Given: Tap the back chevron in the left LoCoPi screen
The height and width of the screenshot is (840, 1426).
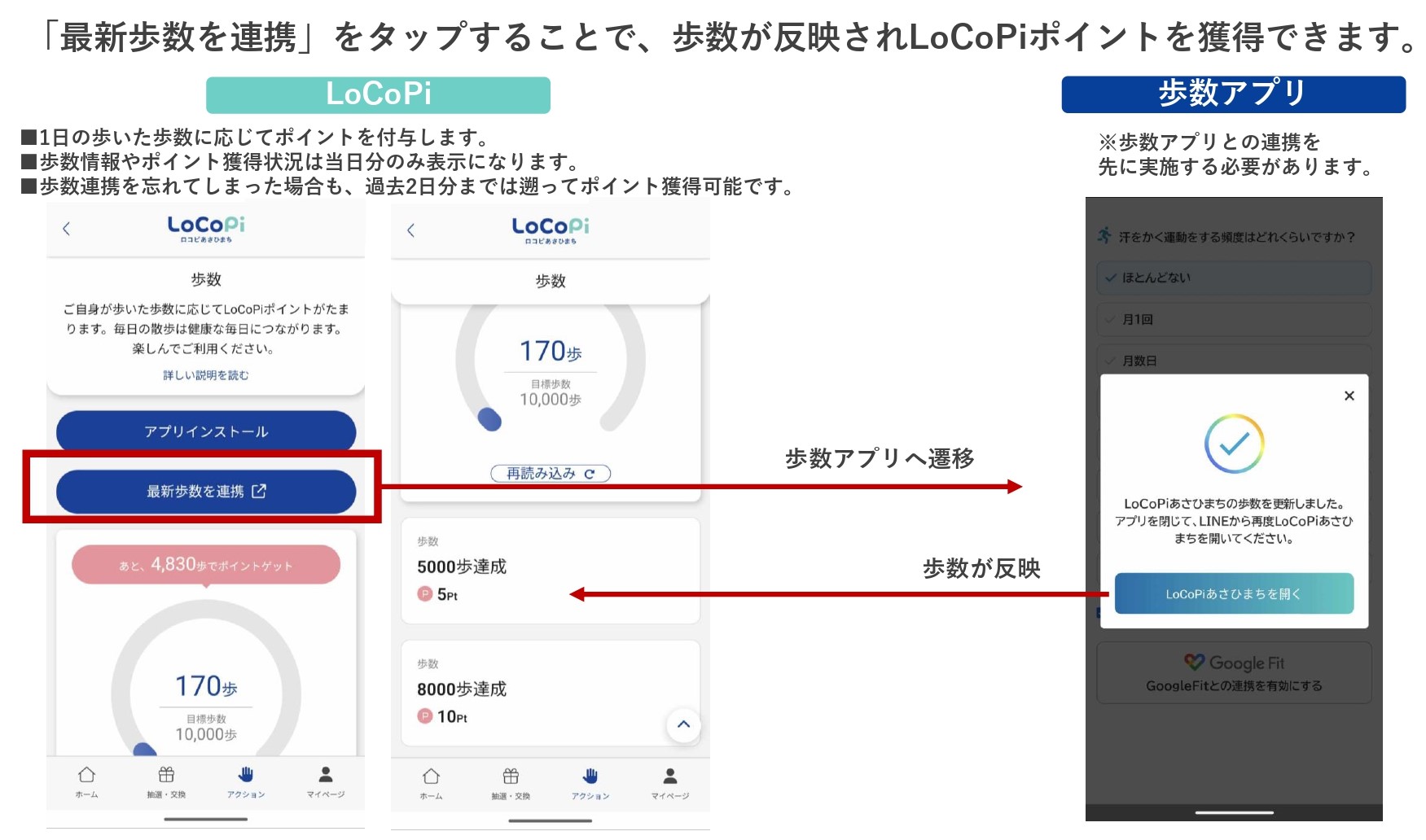Looking at the screenshot, I should pos(67,229).
